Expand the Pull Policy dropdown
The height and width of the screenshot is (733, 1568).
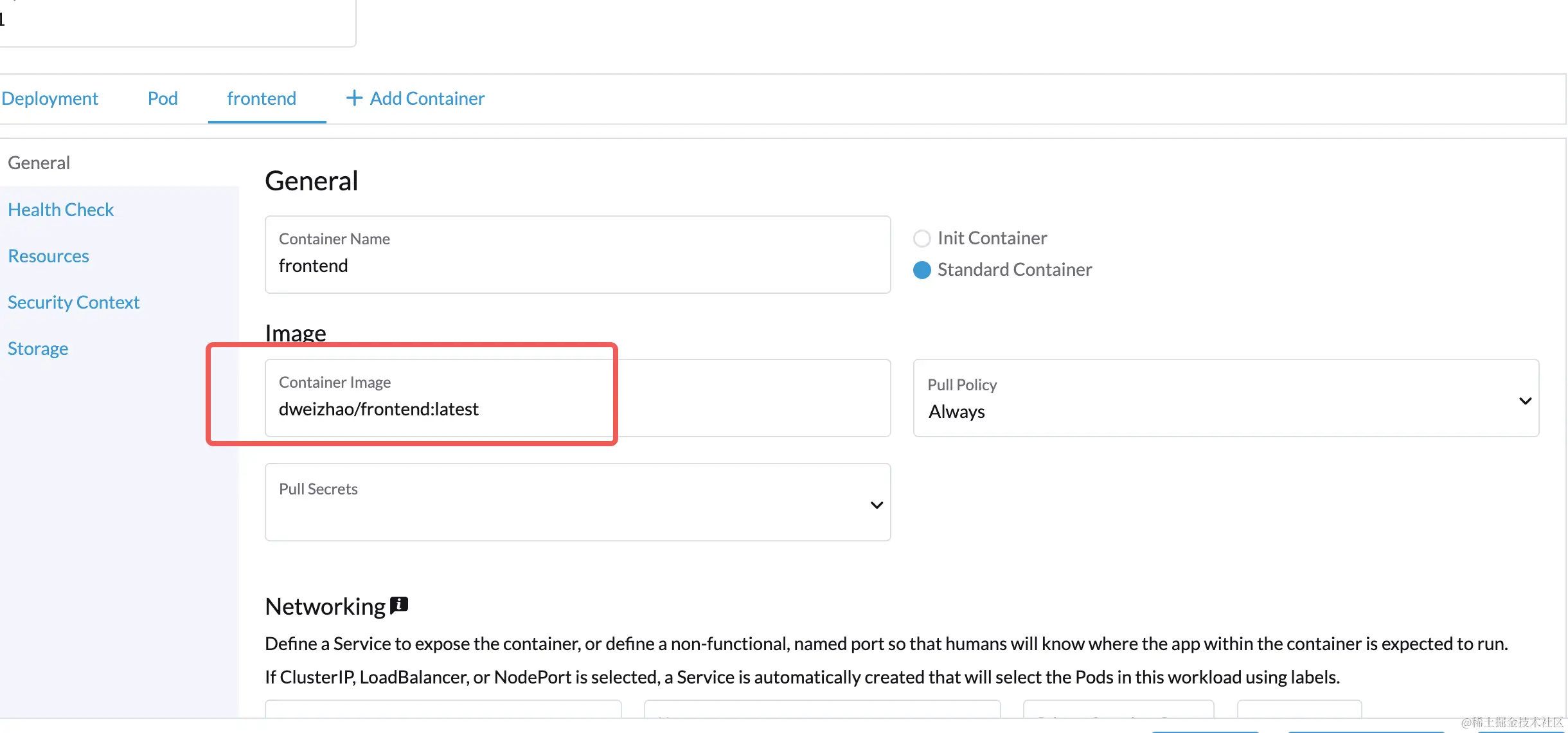(1225, 398)
